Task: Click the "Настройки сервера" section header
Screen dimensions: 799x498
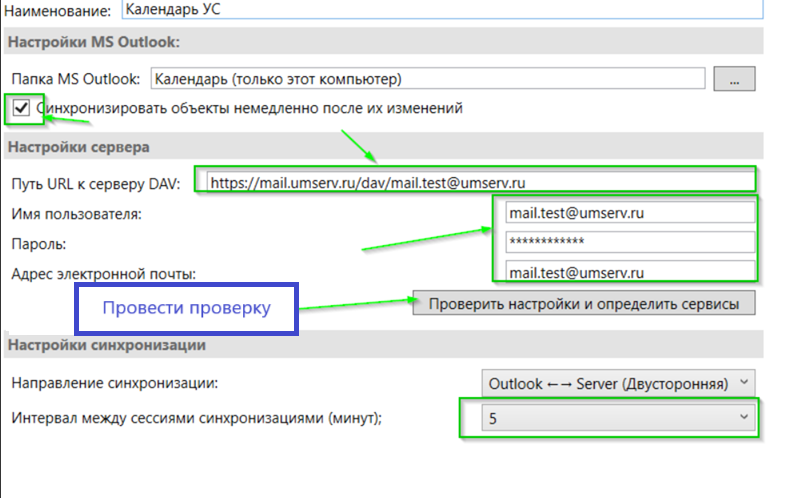Action: coord(78,147)
